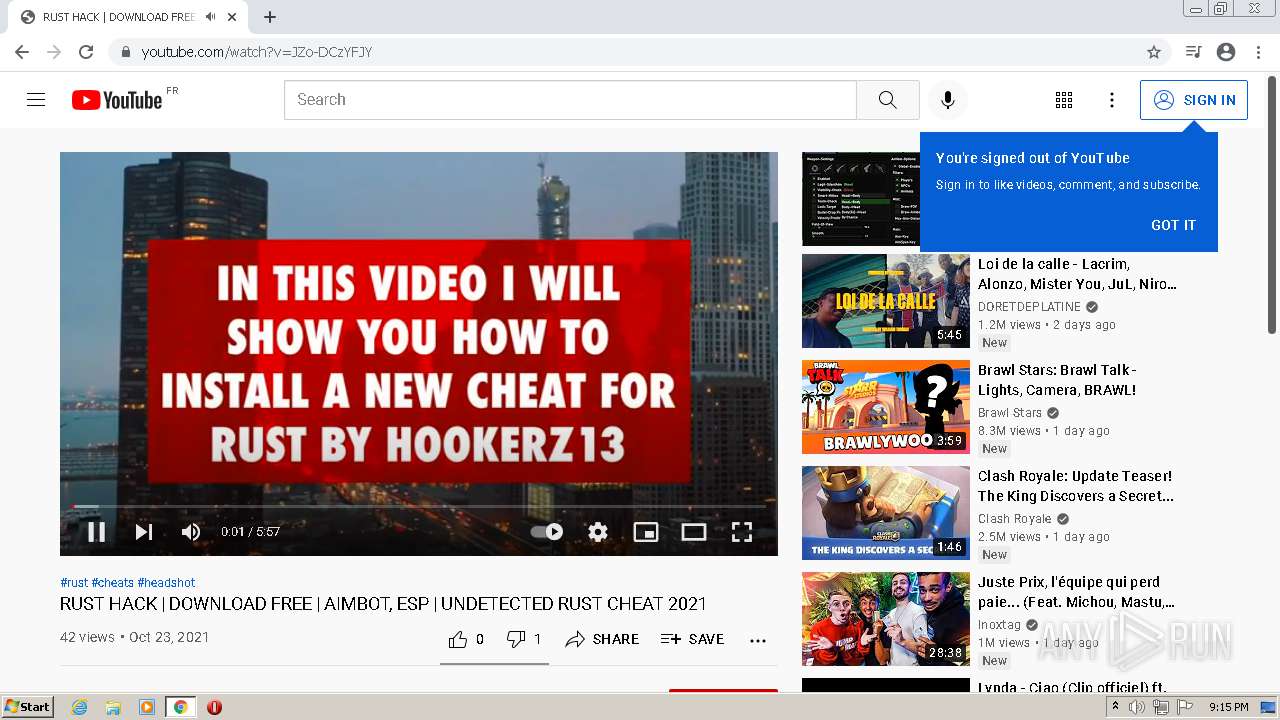Open Clash Royale Update Teaser thumbnail
This screenshot has height=720, width=1280.
pos(886,513)
